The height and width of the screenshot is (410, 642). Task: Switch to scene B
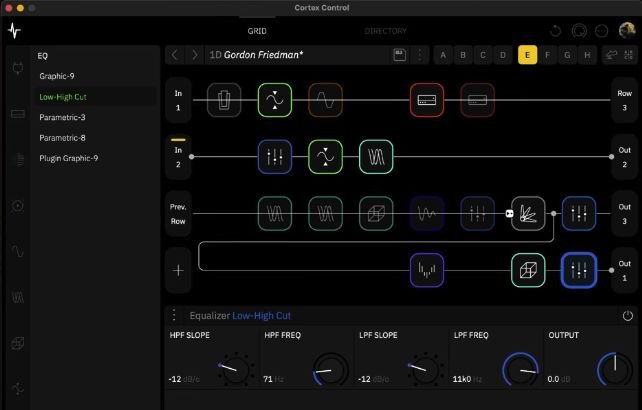click(x=463, y=55)
